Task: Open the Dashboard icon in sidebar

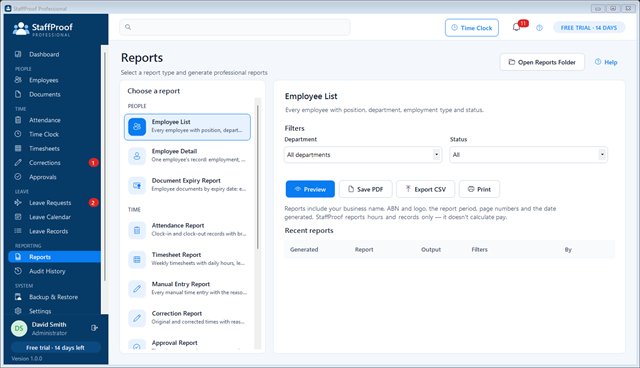Action: [18, 54]
